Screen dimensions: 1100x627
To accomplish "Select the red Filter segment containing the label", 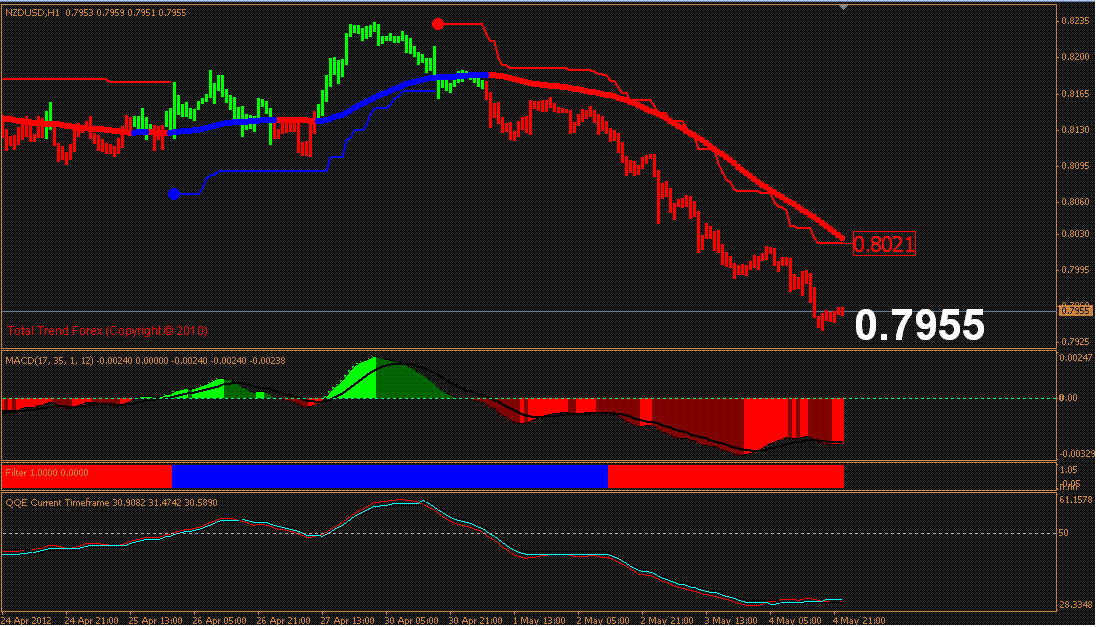I will pyautogui.click(x=87, y=476).
